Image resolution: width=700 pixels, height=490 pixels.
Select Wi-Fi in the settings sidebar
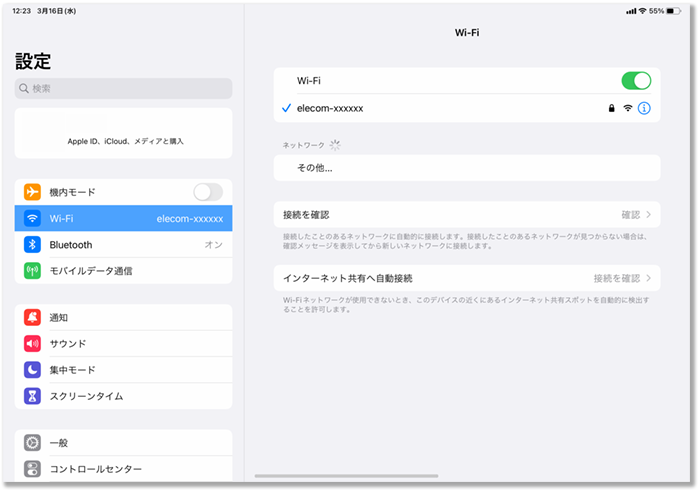click(x=124, y=218)
